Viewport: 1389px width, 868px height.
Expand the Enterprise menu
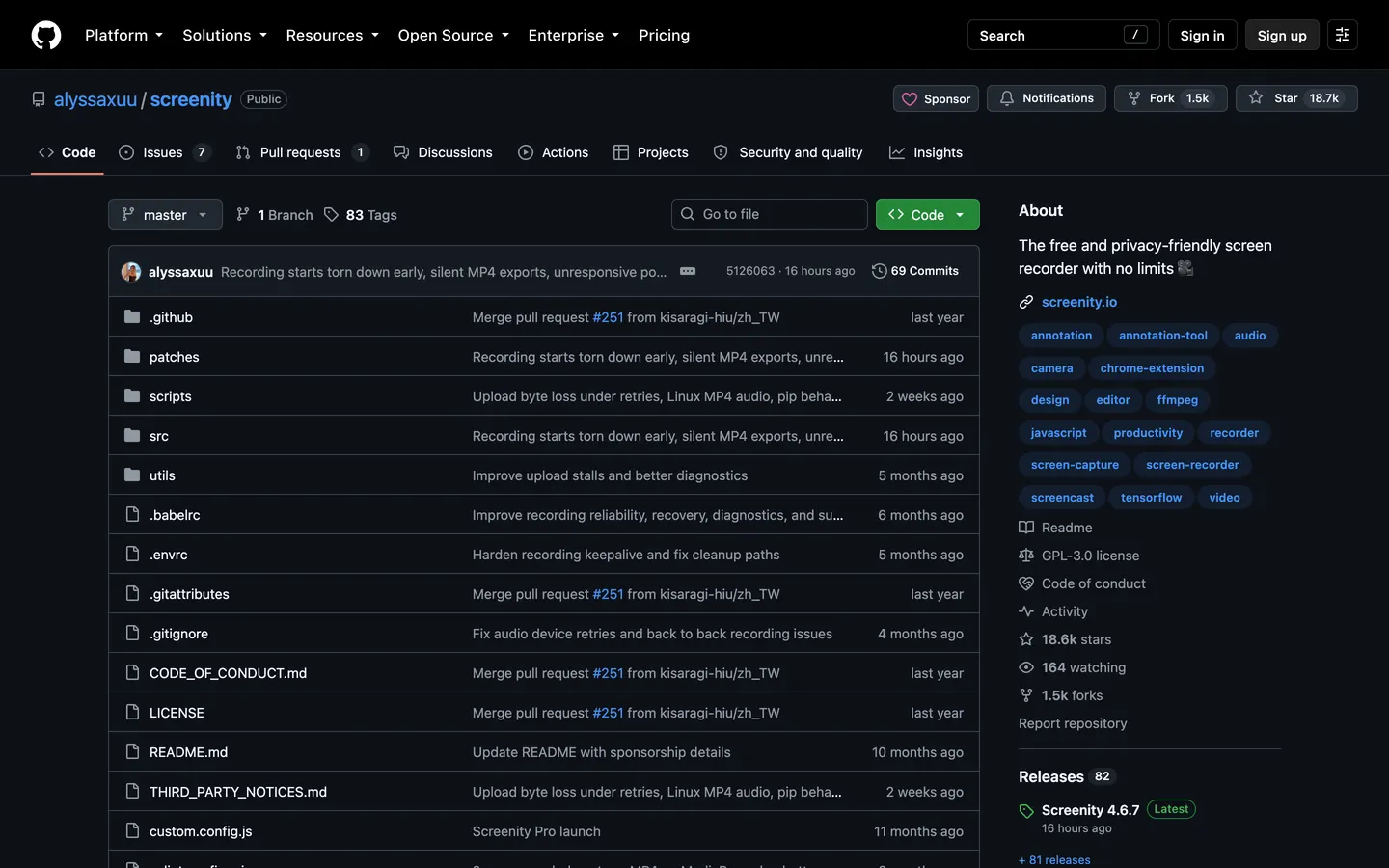(x=574, y=35)
